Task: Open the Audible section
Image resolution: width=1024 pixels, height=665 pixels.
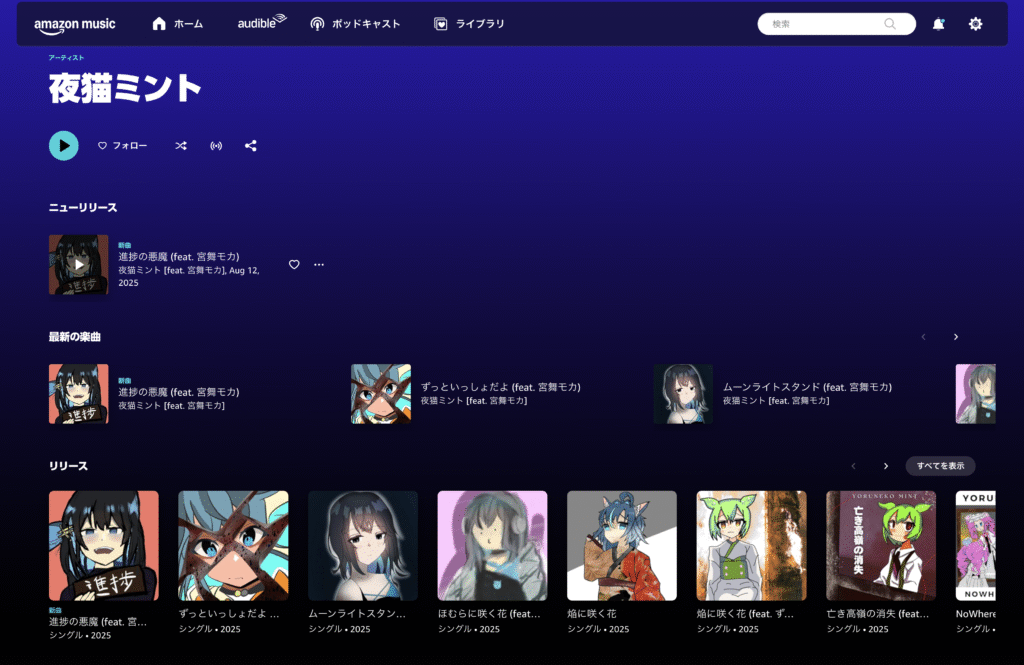Action: point(261,23)
